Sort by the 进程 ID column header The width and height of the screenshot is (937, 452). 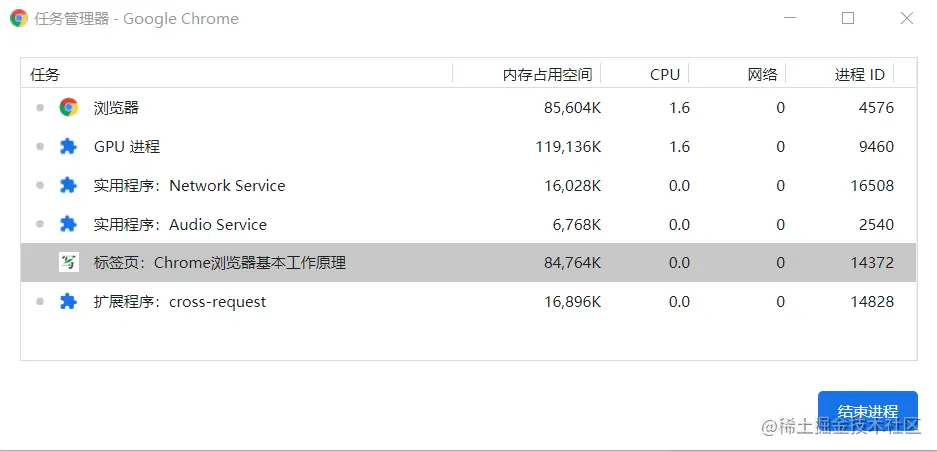click(x=840, y=74)
